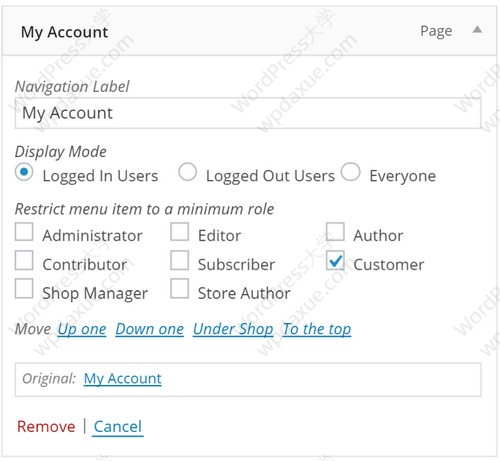Viewport: 500px width, 461px height.
Task: Enable the Author role checkbox
Action: tap(335, 232)
